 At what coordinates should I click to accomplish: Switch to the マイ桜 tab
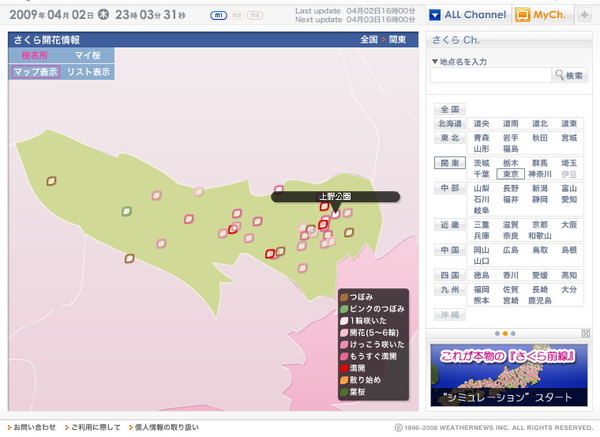point(88,55)
